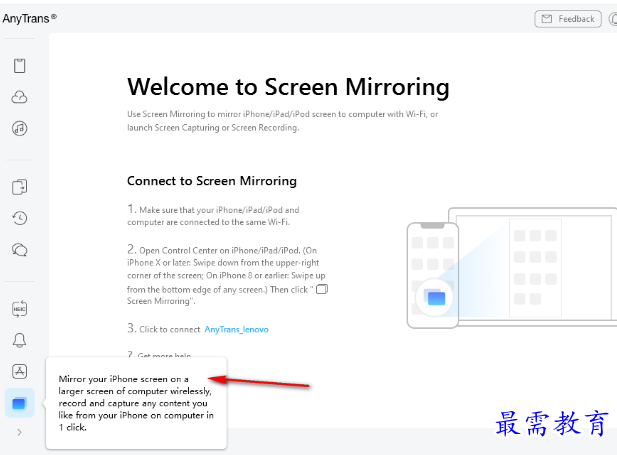Click the Welcome to Screen Mirroring heading
Screen dimensions: 617x455
coord(288,87)
